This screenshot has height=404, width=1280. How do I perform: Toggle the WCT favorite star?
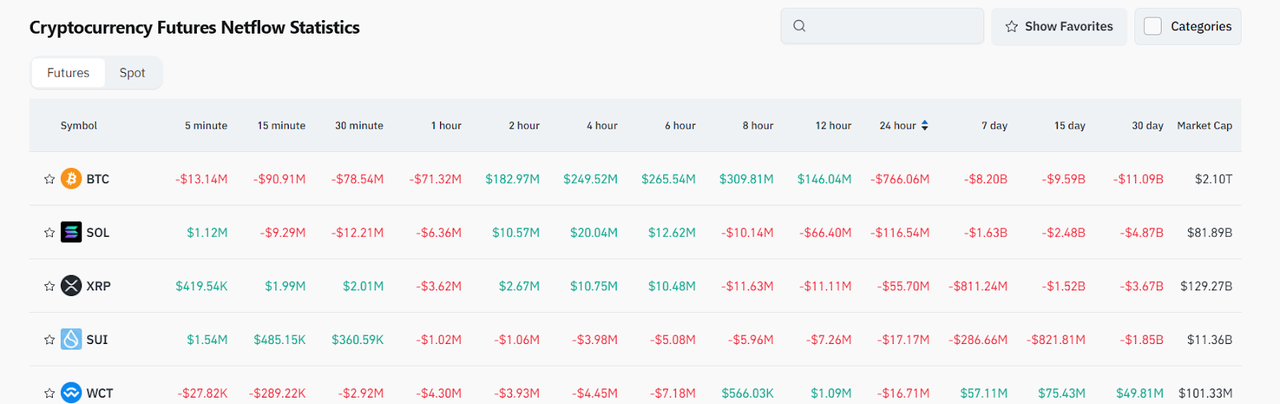coord(49,393)
